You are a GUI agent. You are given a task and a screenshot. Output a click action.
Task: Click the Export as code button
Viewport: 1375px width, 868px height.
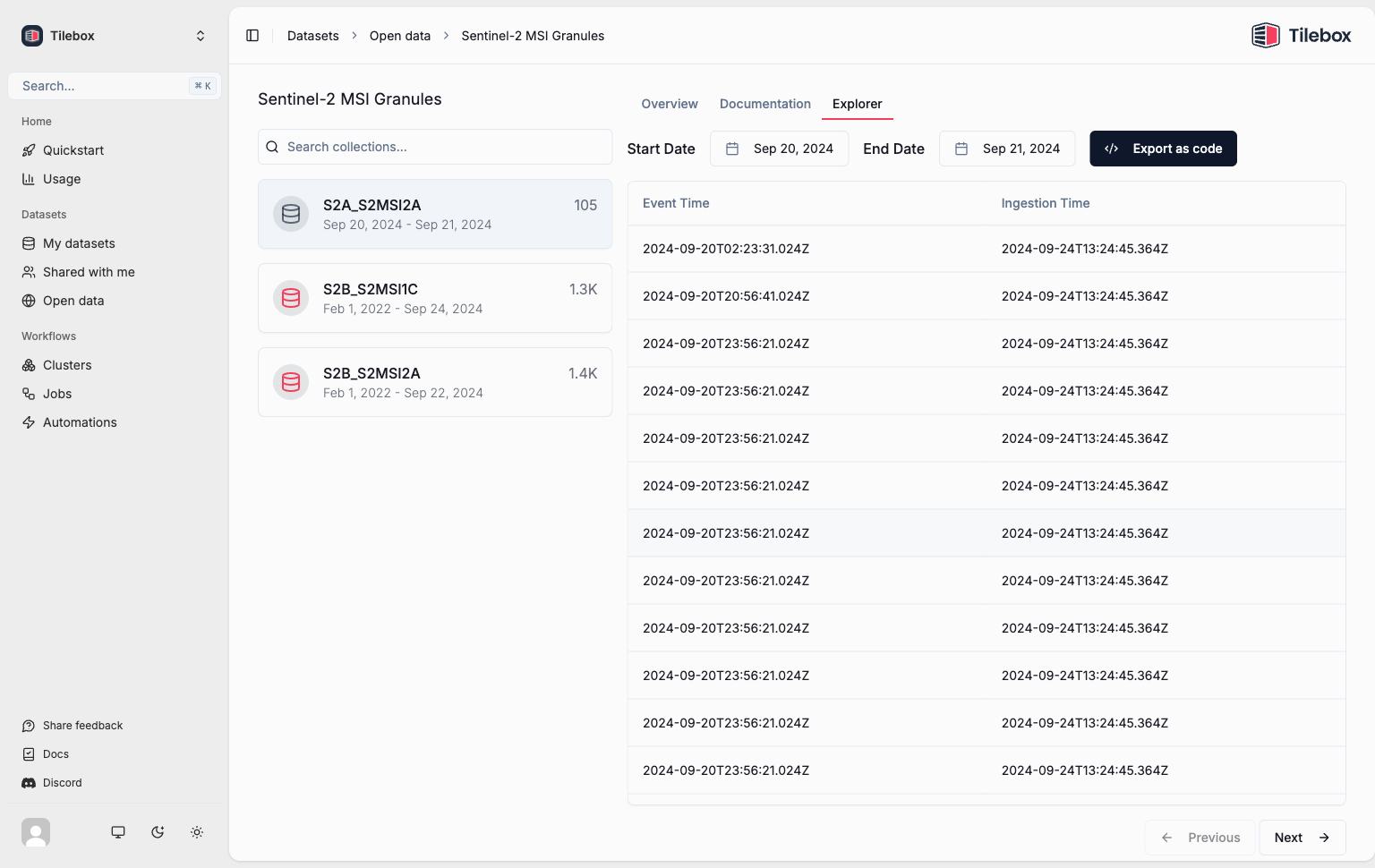pyautogui.click(x=1163, y=149)
